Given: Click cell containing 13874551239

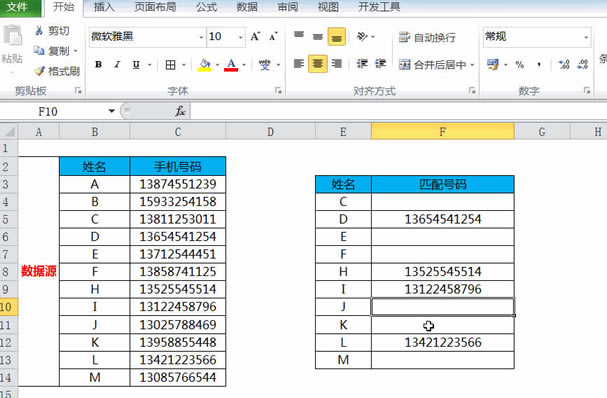Looking at the screenshot, I should [178, 184].
